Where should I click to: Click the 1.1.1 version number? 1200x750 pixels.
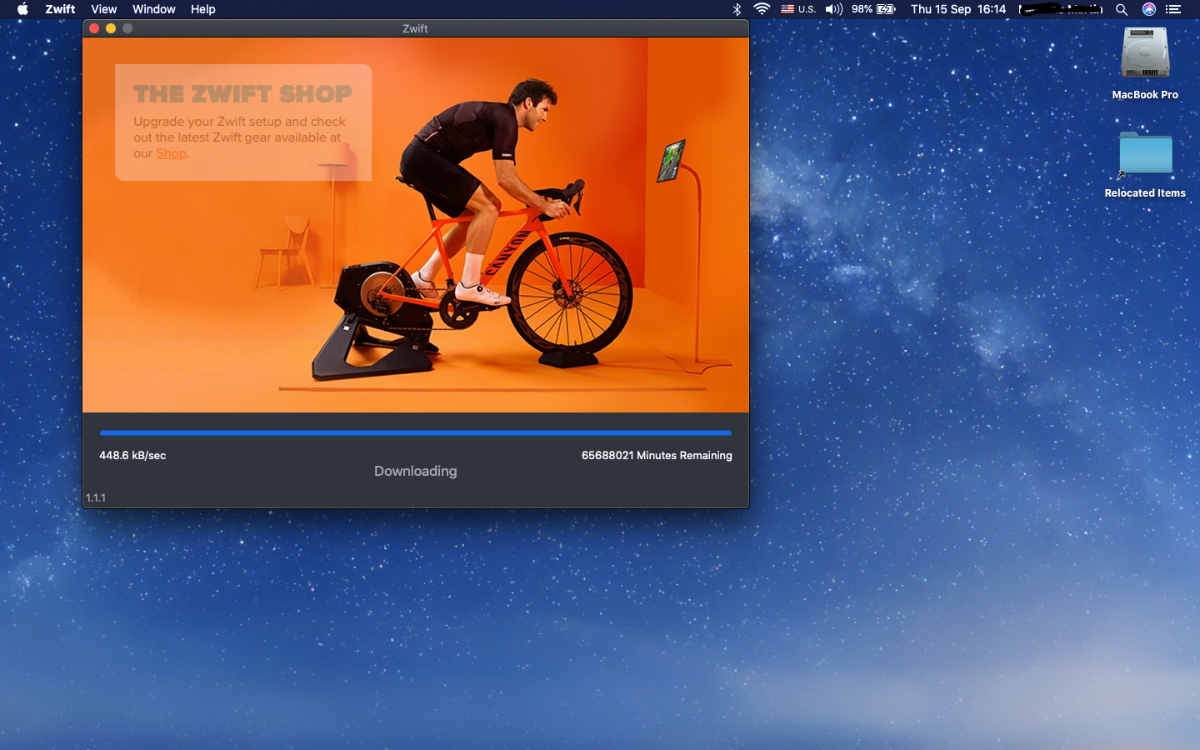[96, 497]
